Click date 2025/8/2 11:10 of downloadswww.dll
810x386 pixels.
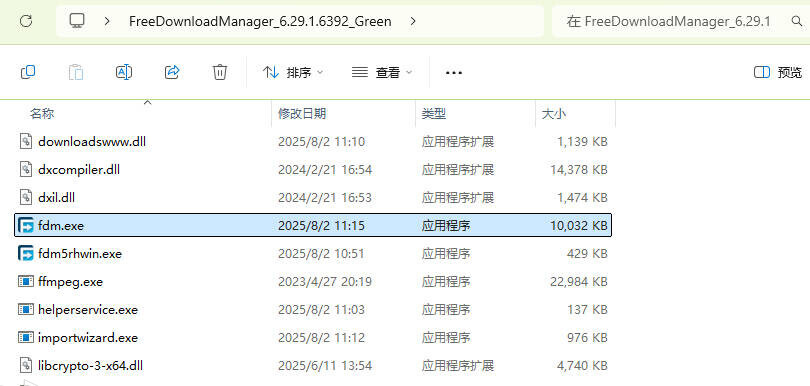tap(321, 141)
